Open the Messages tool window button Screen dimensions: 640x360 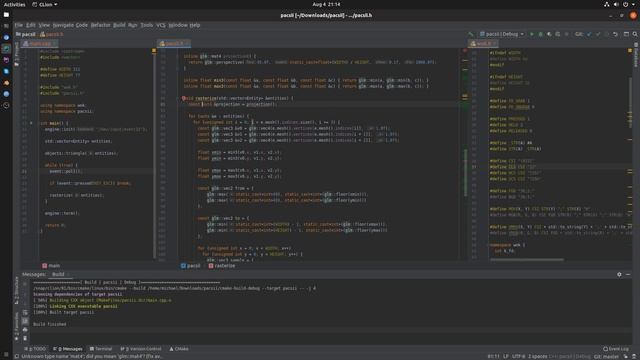[x=68, y=349]
